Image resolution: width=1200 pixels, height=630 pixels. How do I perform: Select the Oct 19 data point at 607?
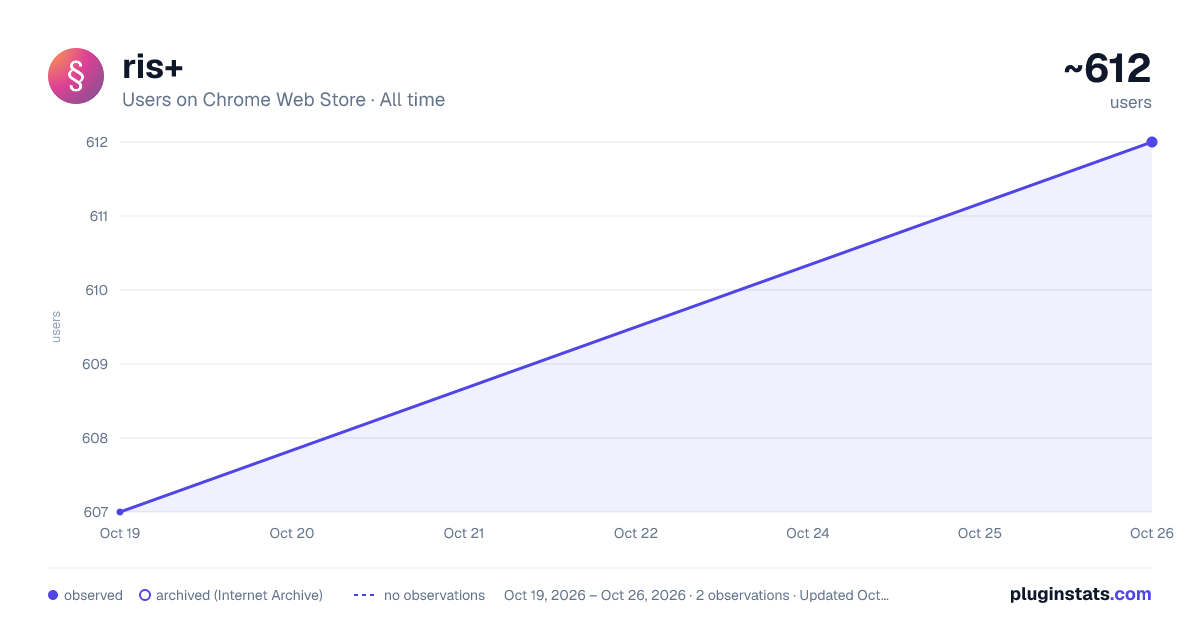tap(120, 512)
